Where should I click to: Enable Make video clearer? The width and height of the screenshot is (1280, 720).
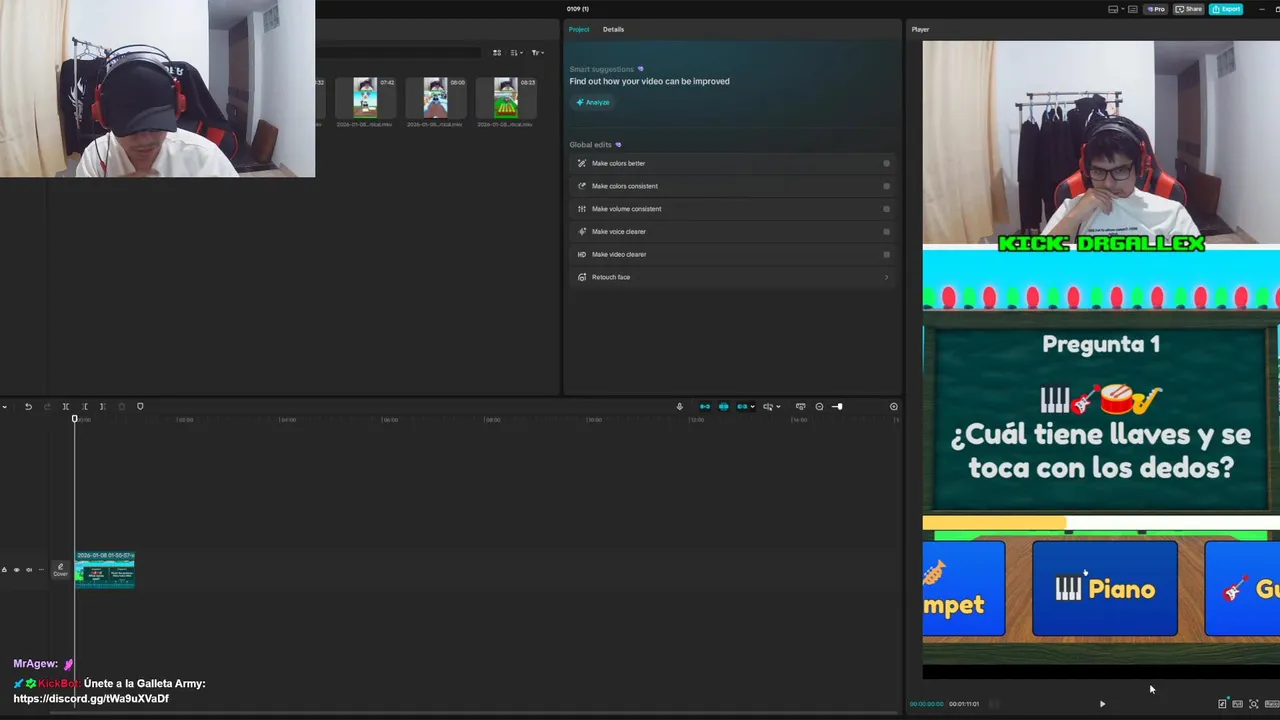pos(886,254)
